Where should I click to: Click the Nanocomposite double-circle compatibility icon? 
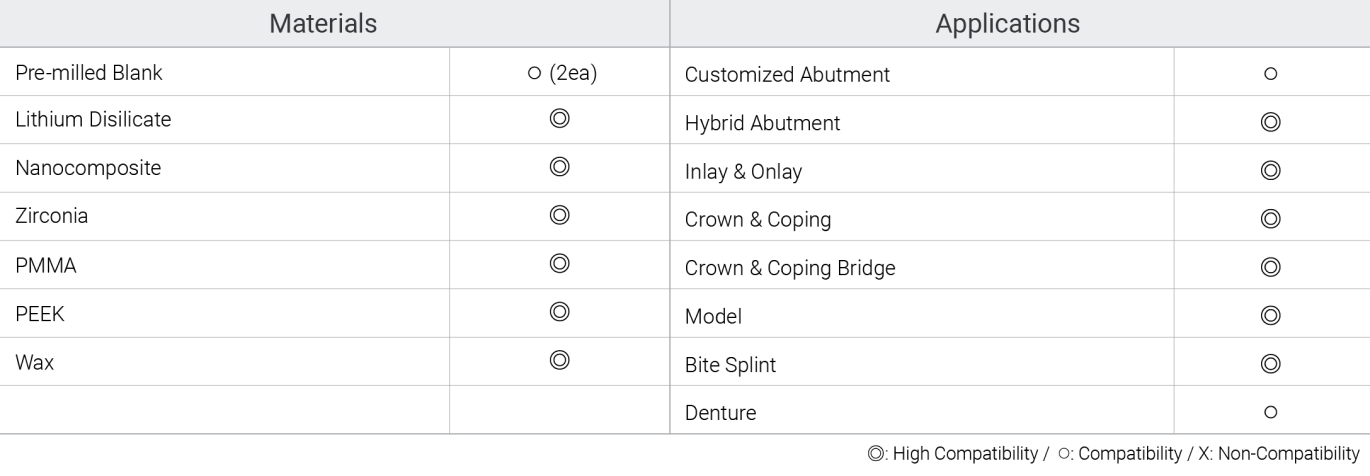click(560, 168)
